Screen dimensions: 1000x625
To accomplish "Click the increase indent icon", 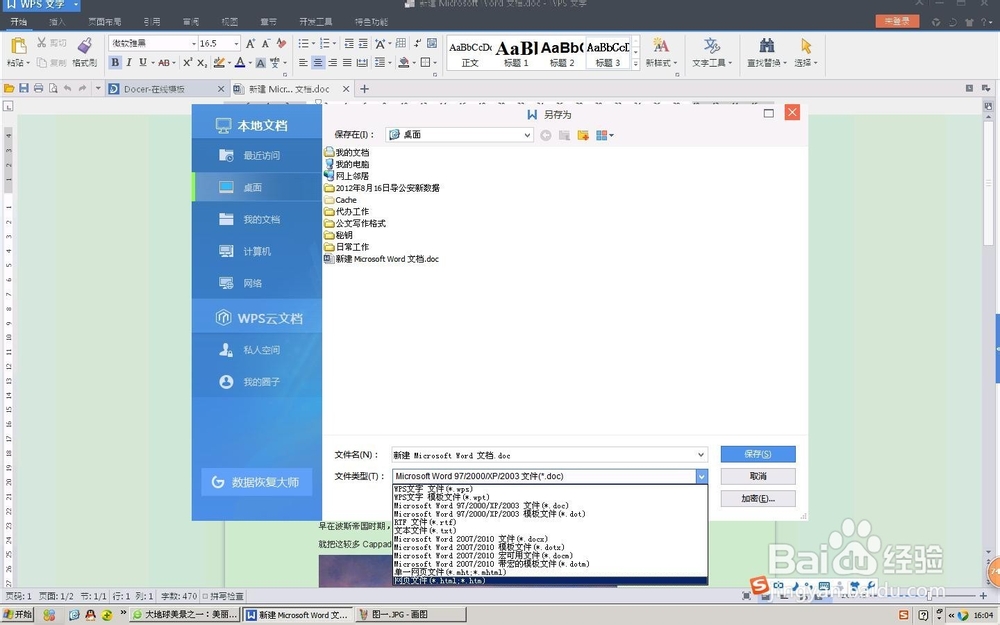I will point(363,43).
